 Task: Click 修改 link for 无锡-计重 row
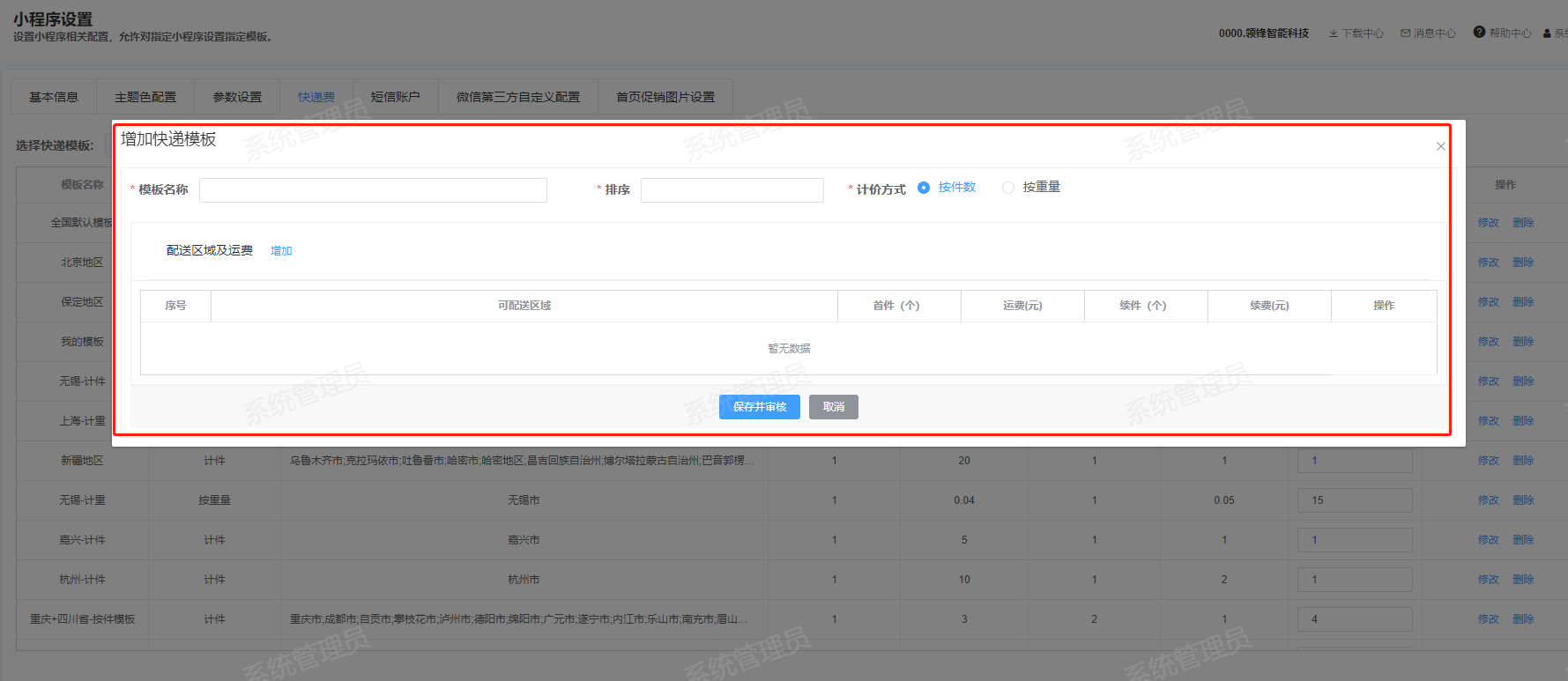pos(1488,500)
